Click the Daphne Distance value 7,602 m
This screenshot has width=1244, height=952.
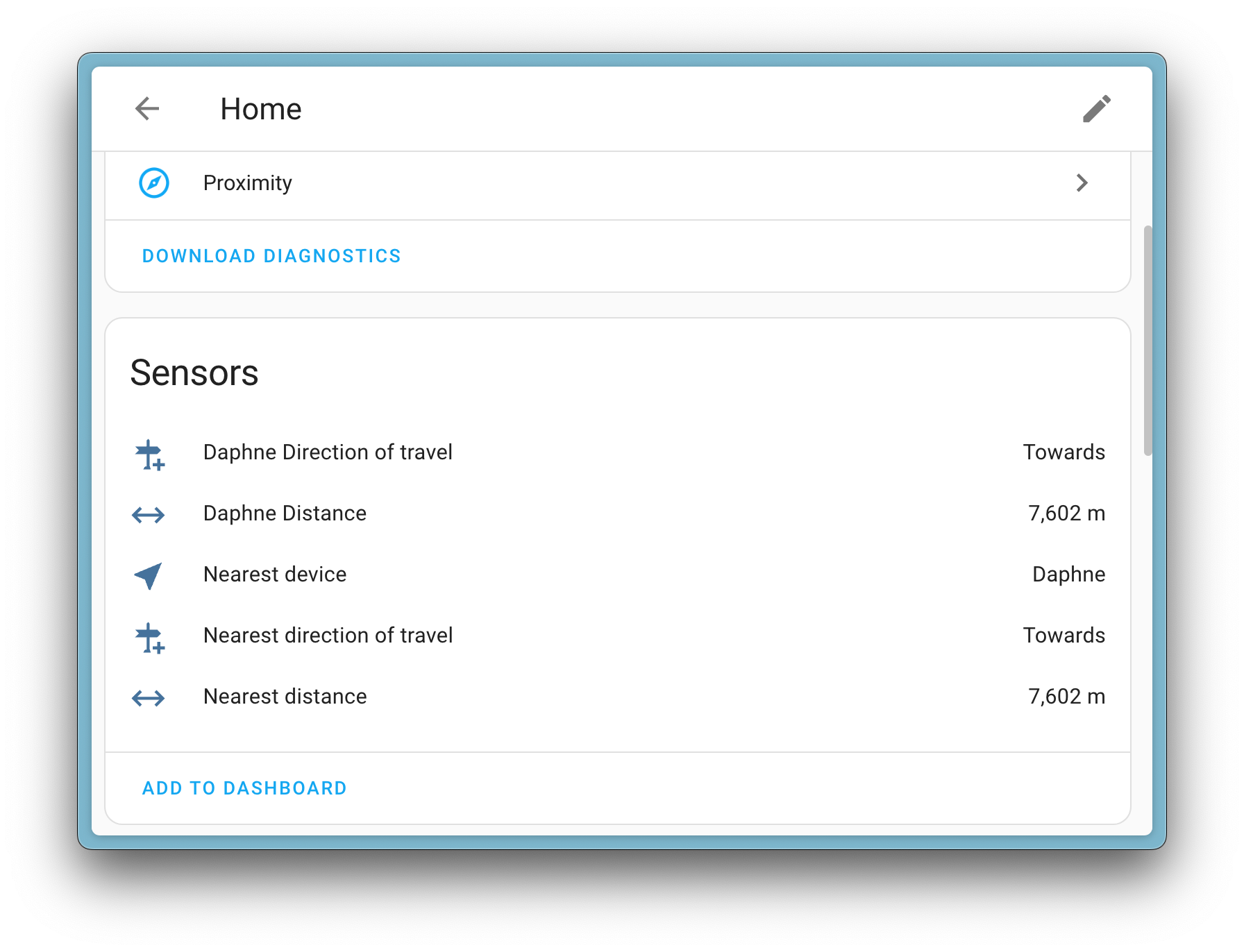click(1066, 513)
